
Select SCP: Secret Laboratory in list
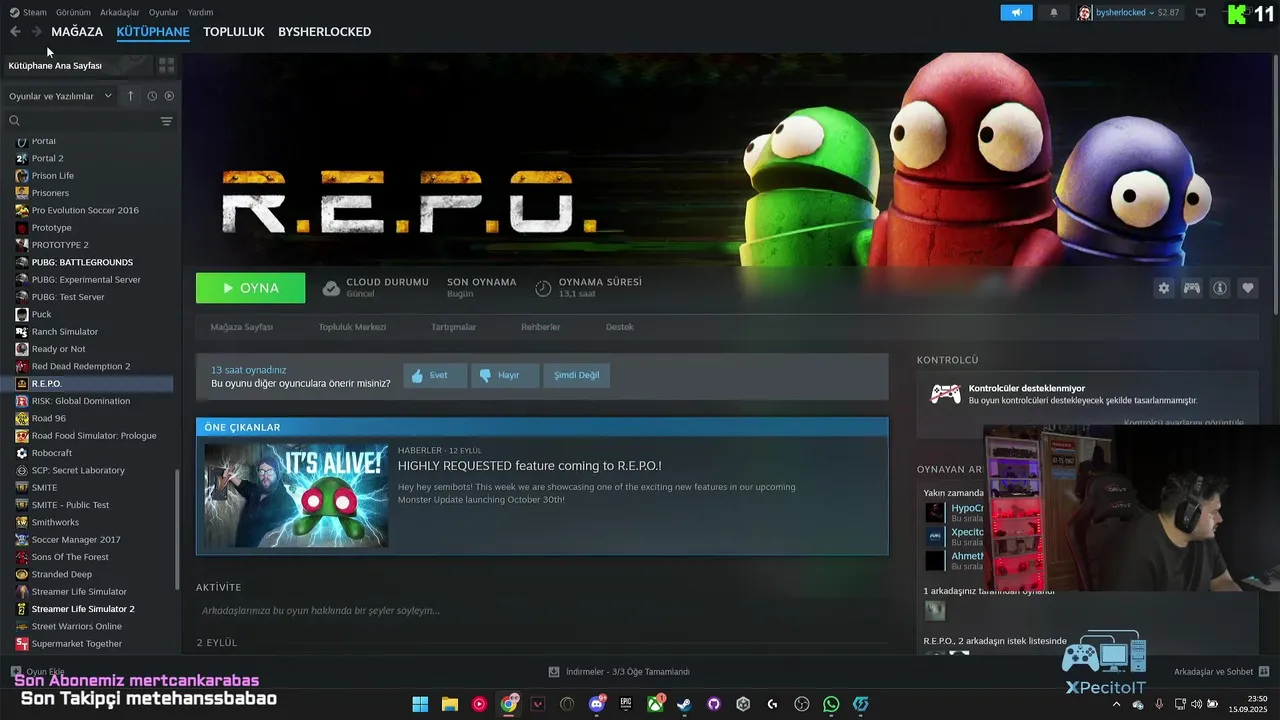[x=78, y=470]
